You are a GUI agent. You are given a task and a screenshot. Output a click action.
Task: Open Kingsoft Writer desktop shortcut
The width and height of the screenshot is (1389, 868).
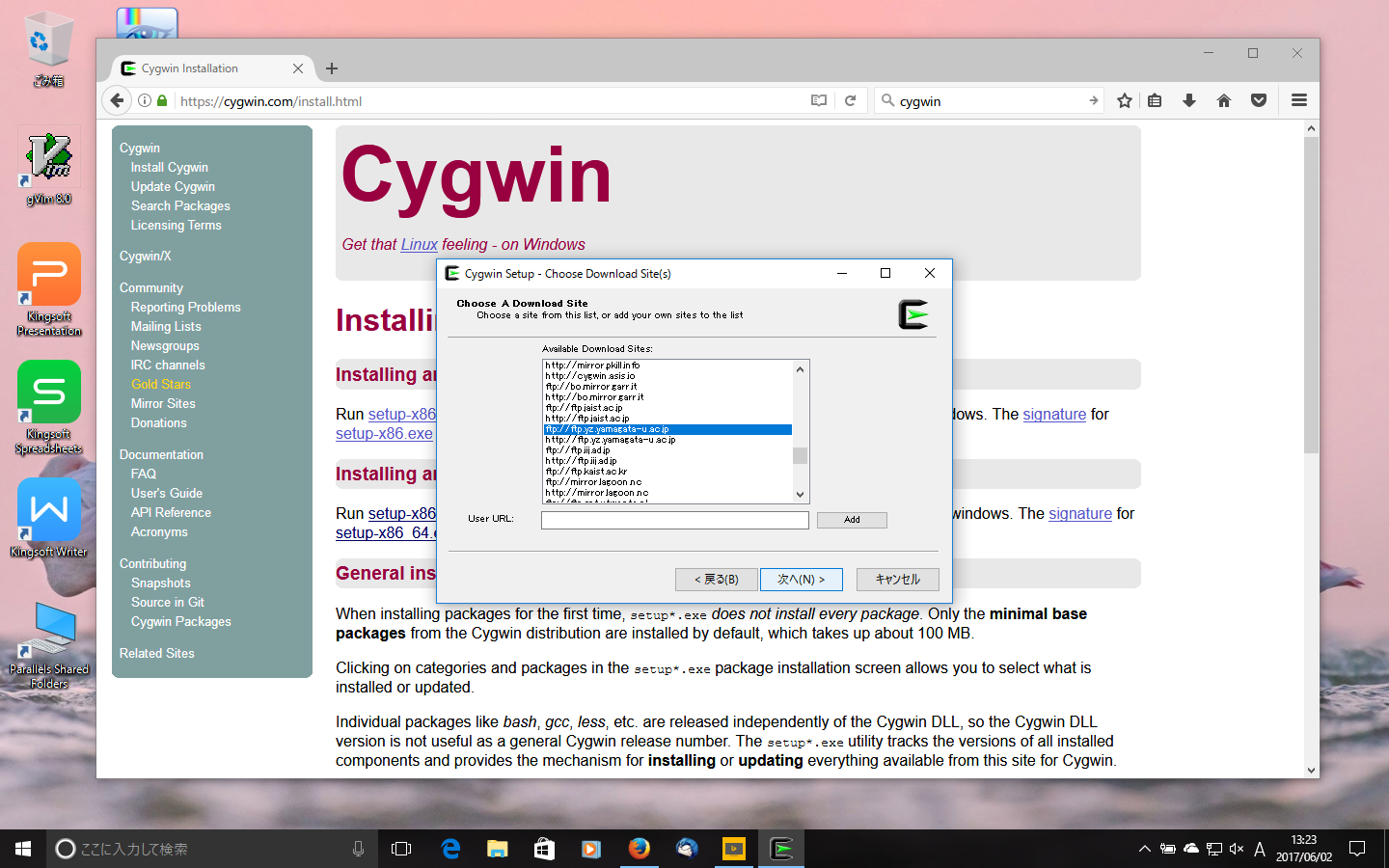pyautogui.click(x=48, y=518)
